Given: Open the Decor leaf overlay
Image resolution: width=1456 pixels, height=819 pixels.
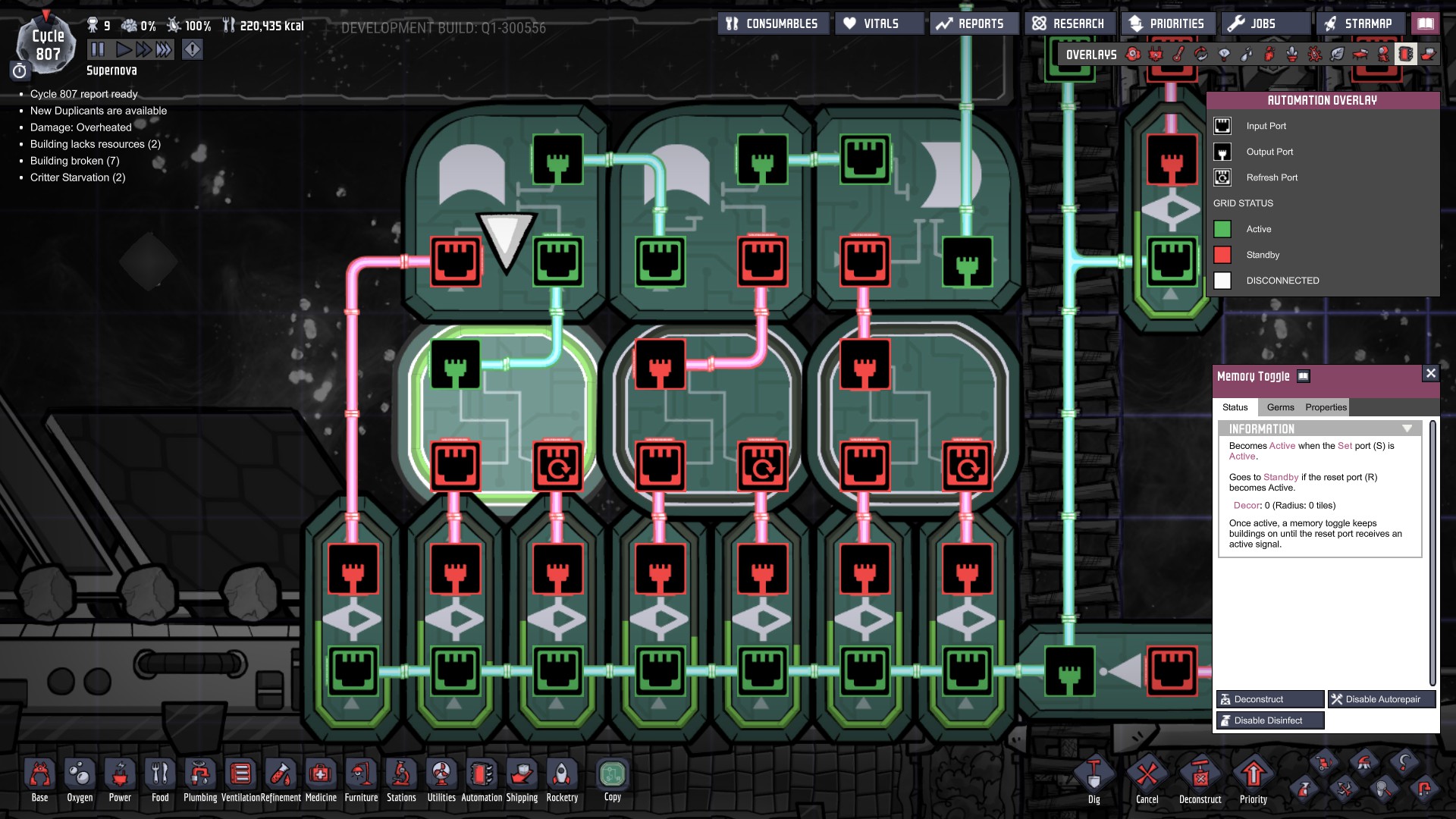Looking at the screenshot, I should (x=1338, y=55).
